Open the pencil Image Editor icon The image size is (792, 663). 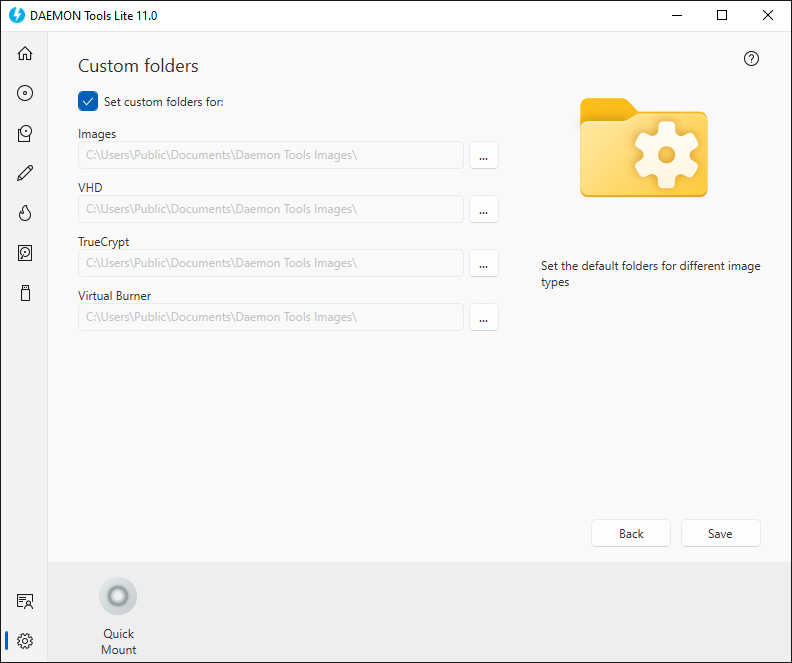click(25, 173)
